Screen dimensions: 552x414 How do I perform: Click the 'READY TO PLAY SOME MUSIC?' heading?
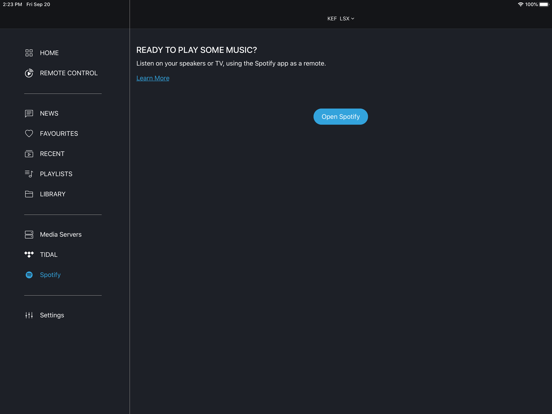coord(196,50)
